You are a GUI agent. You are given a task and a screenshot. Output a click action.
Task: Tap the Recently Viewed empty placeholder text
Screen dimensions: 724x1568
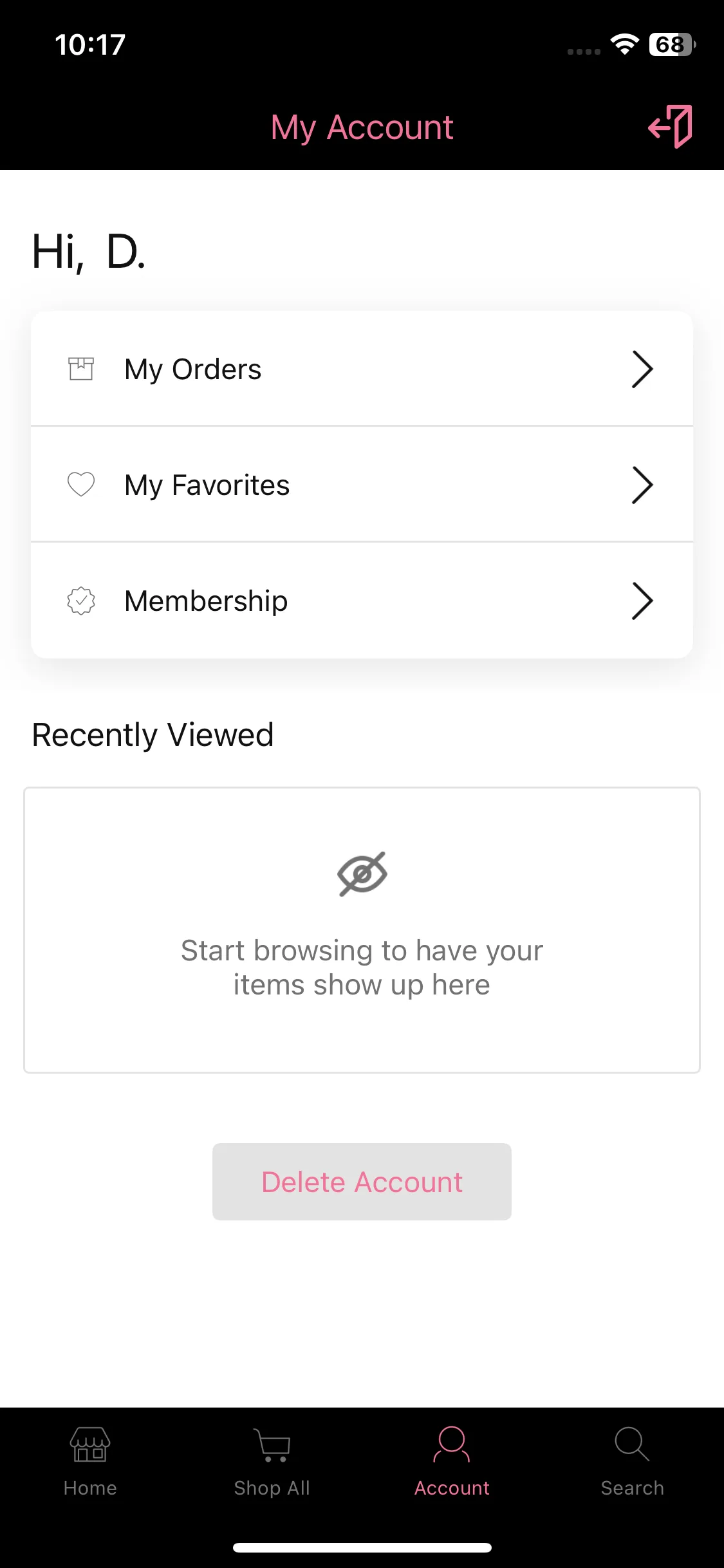tap(362, 968)
